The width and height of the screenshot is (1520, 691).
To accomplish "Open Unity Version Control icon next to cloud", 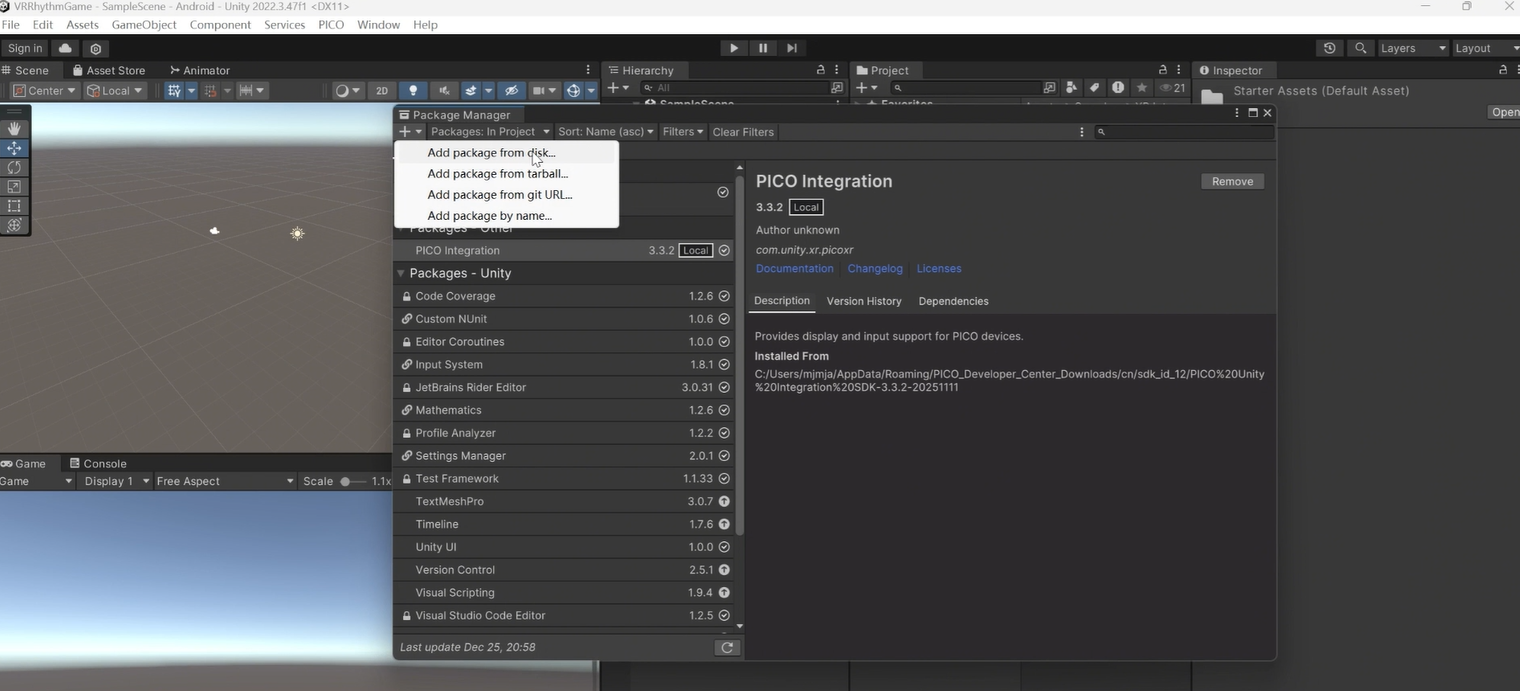I will (96, 48).
